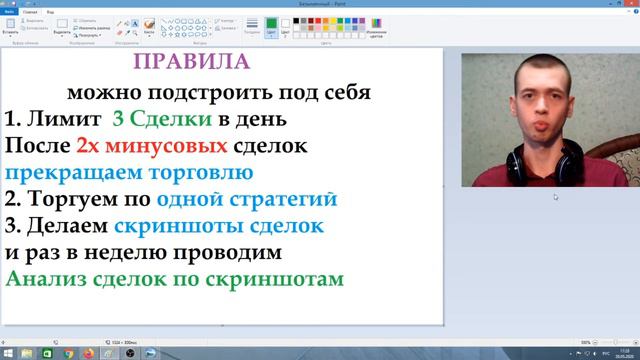Select the Eraser tool
Image resolution: width=640 pixels, height=360 pixels.
[120, 33]
